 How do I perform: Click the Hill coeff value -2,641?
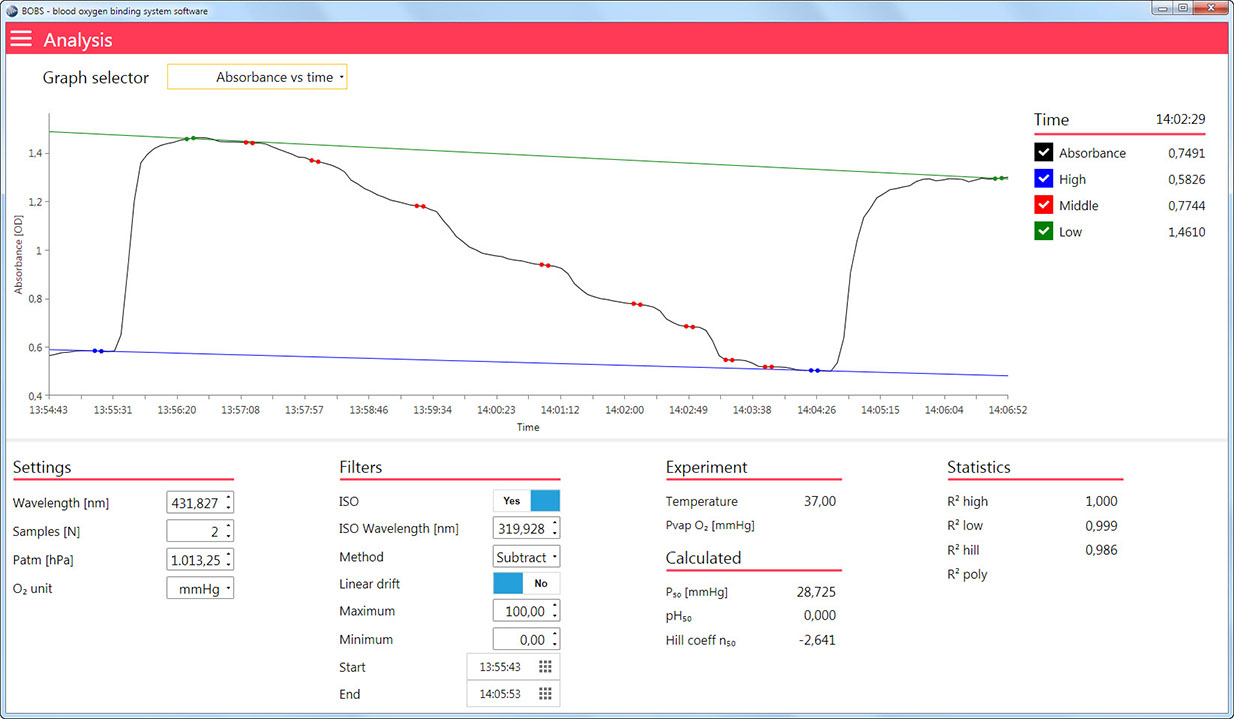pyautogui.click(x=815, y=640)
